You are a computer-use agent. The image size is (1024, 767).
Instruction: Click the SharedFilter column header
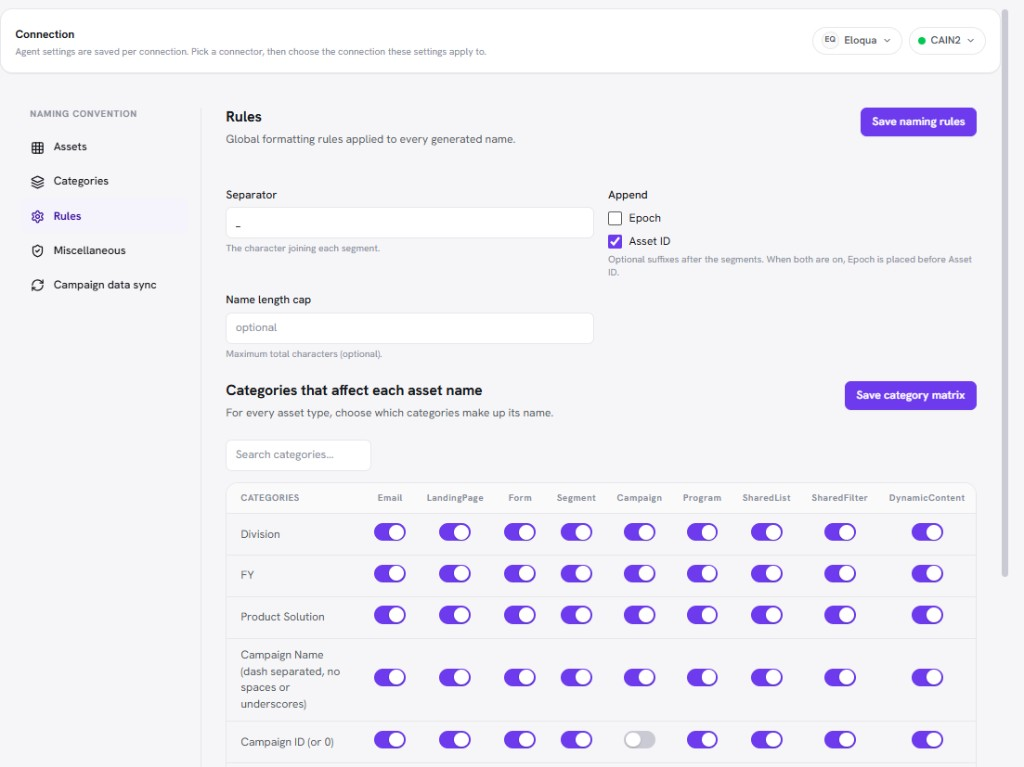(x=840, y=498)
